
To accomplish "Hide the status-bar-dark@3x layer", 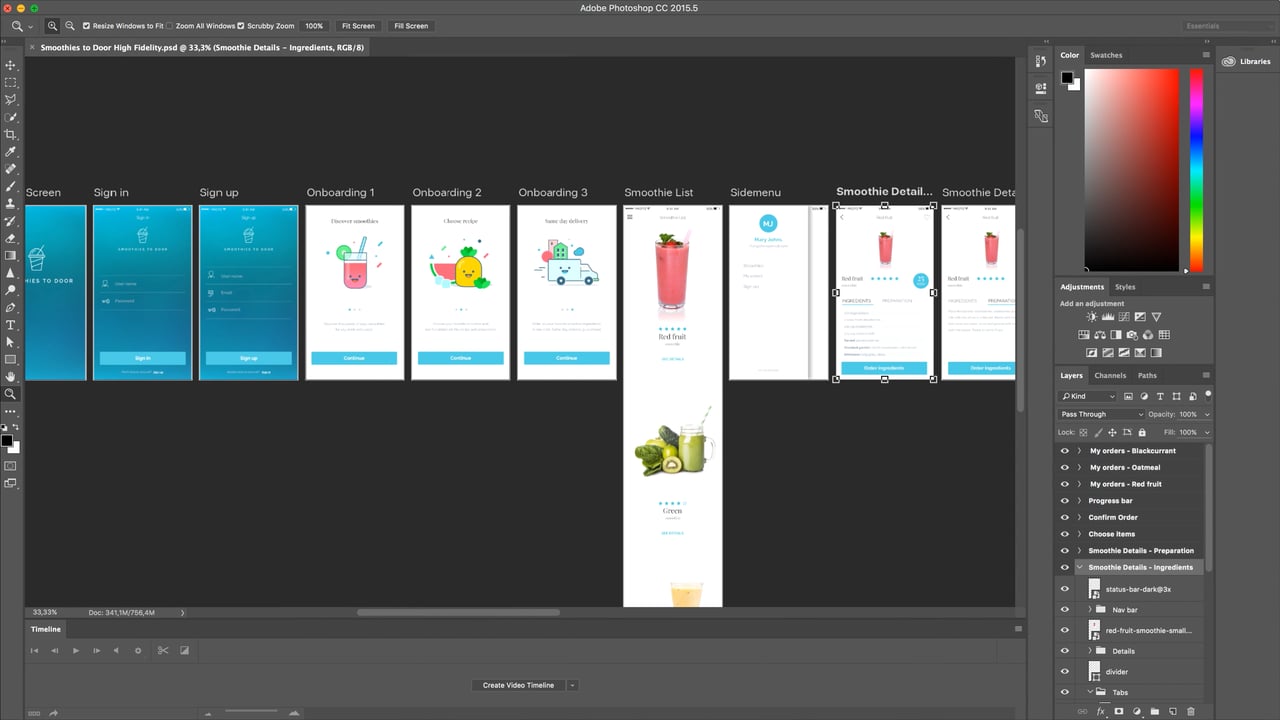I will click(x=1064, y=589).
